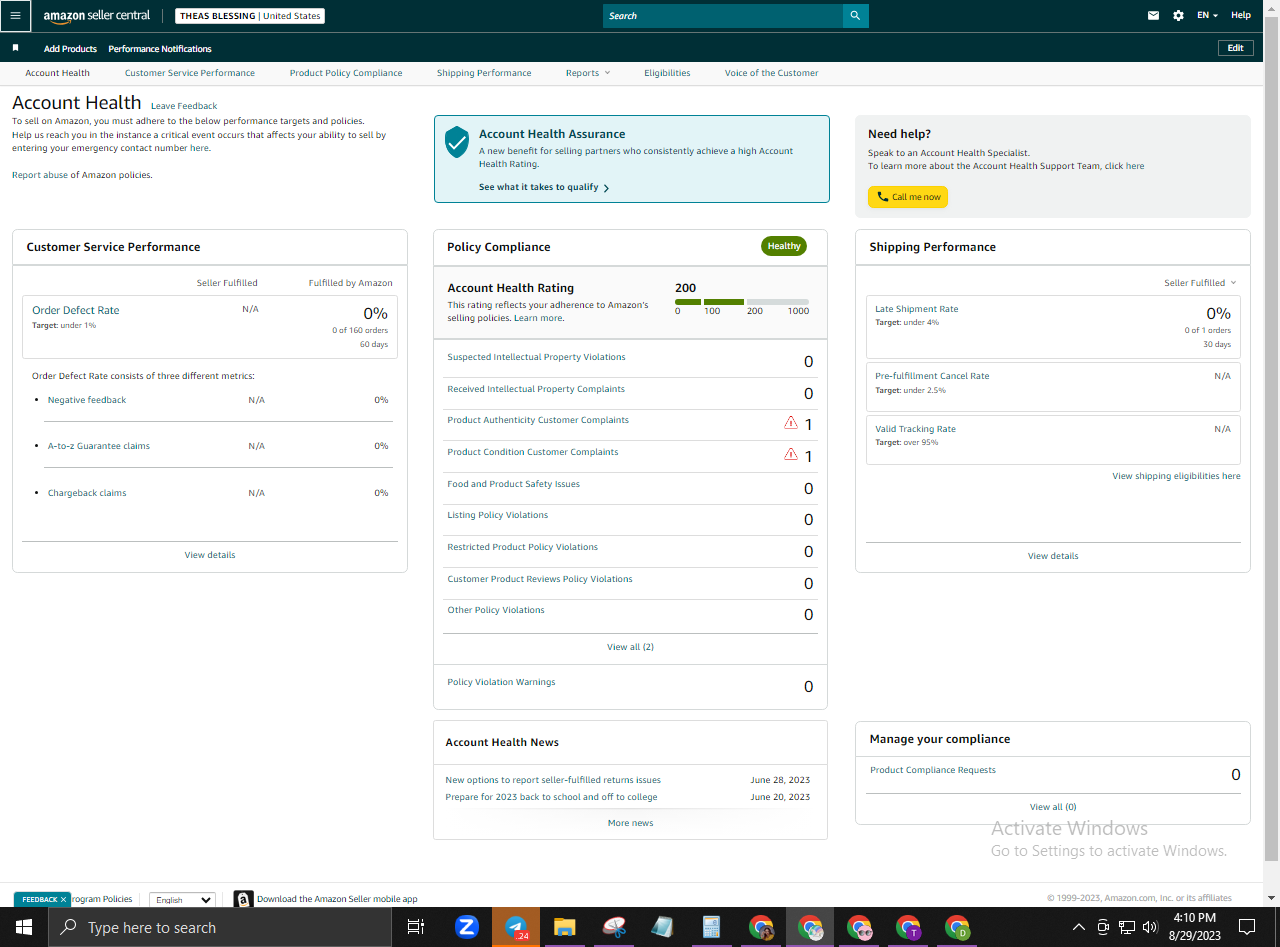Open Performance Notifications bookmark

(160, 49)
